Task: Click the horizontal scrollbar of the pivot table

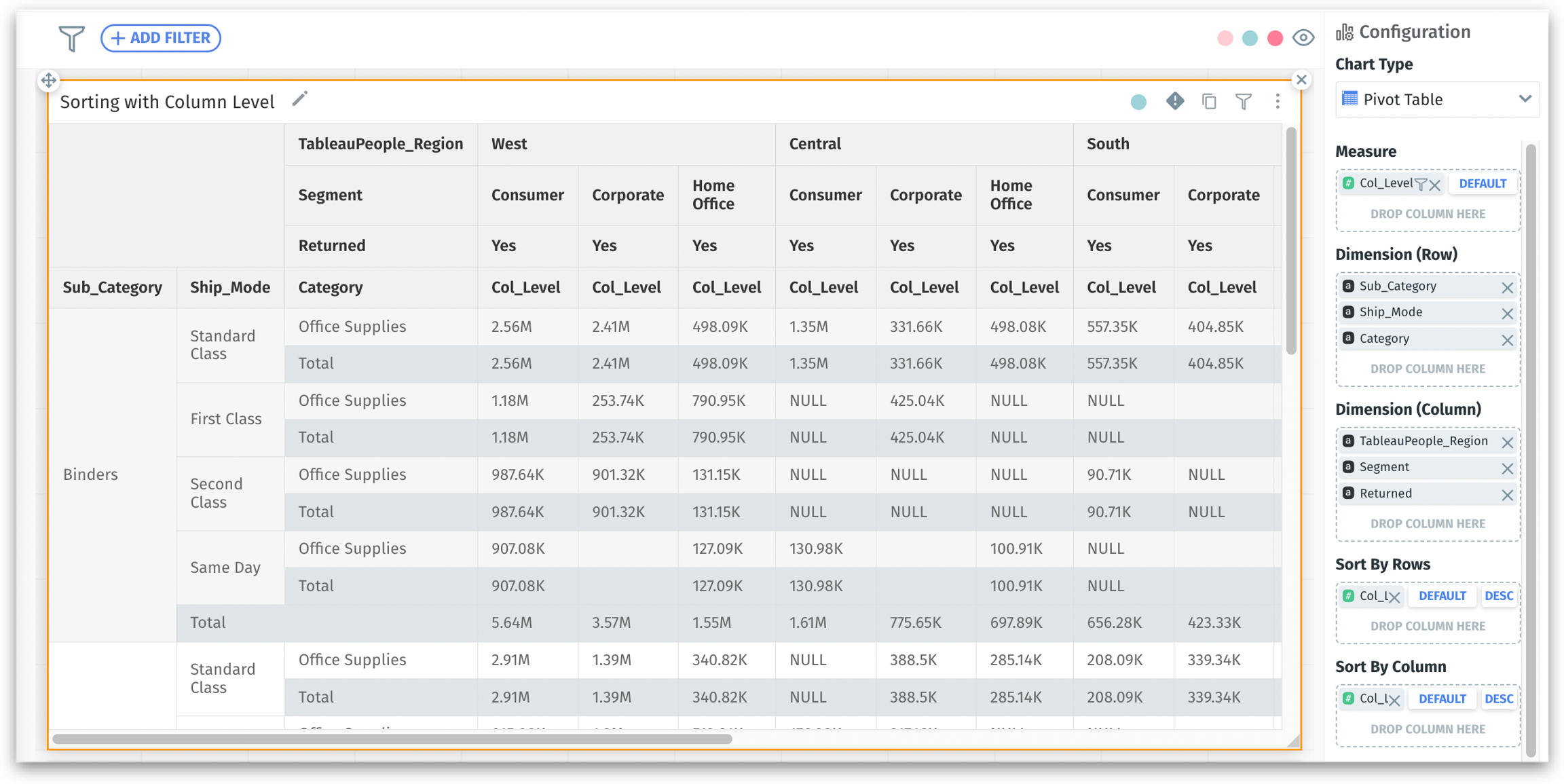Action: tap(392, 739)
